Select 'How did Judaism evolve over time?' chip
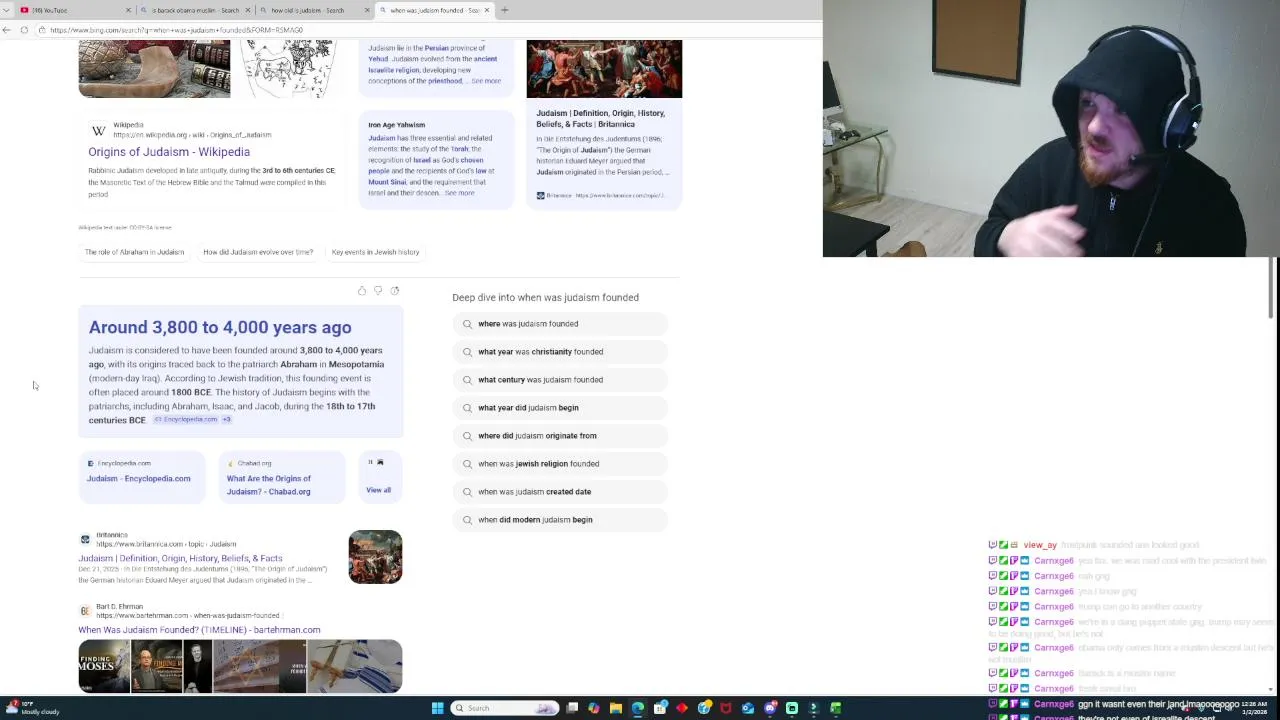Viewport: 1280px width, 720px height. click(258, 252)
